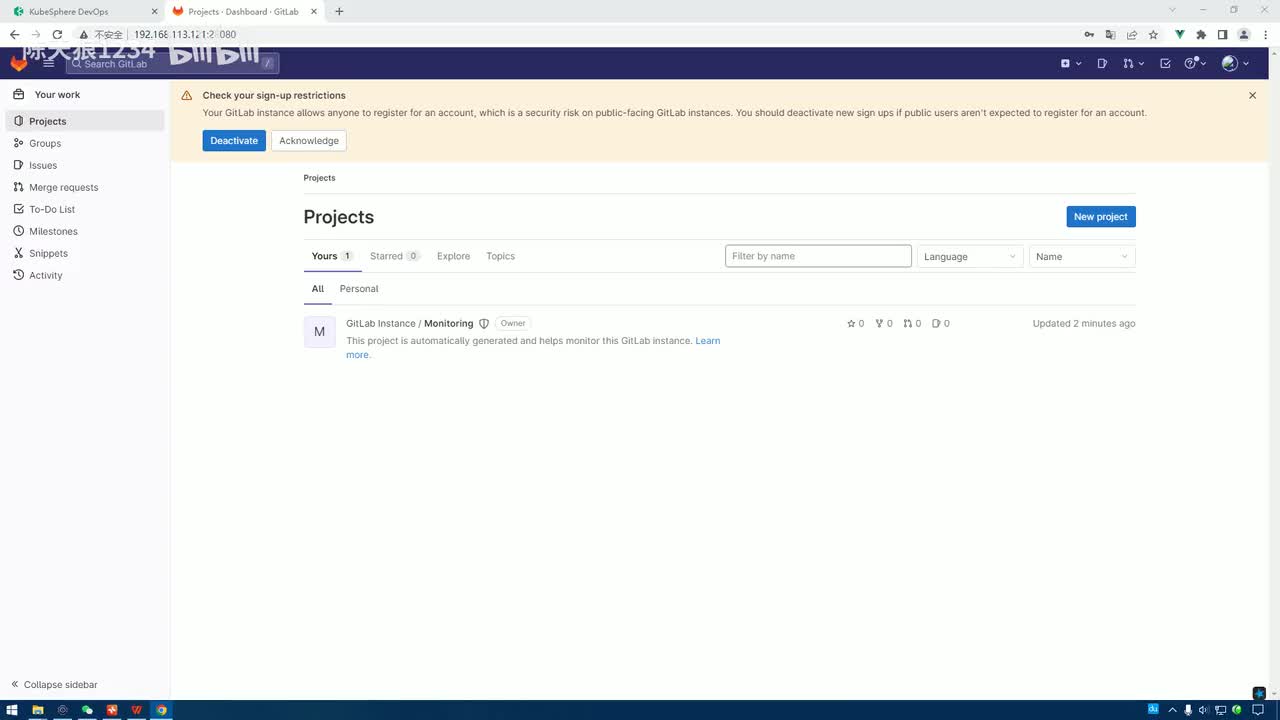1280x720 pixels.
Task: Open the Chrome profile icon
Action: 1244,34
